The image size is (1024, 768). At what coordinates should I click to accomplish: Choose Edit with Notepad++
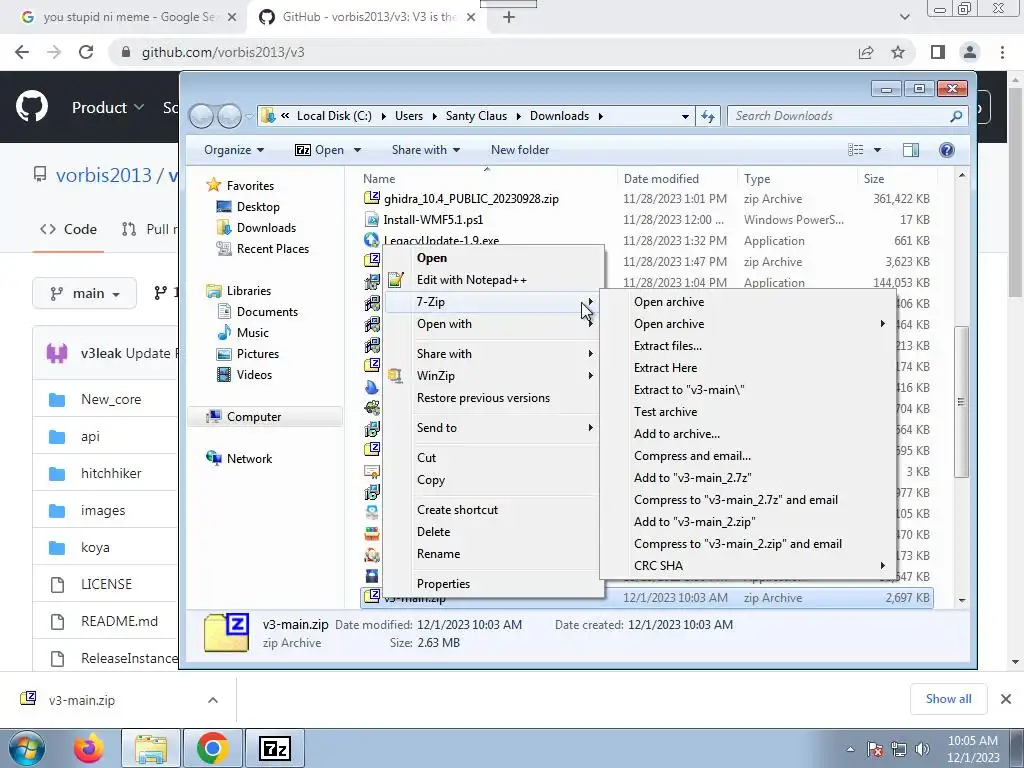pos(472,280)
